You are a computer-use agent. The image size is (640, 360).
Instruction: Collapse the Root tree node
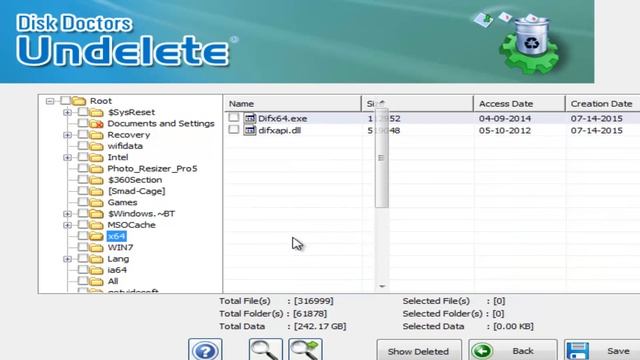[x=50, y=101]
